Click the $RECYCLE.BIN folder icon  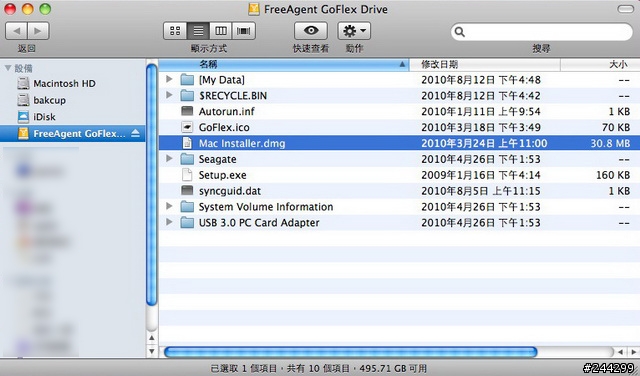coord(187,96)
